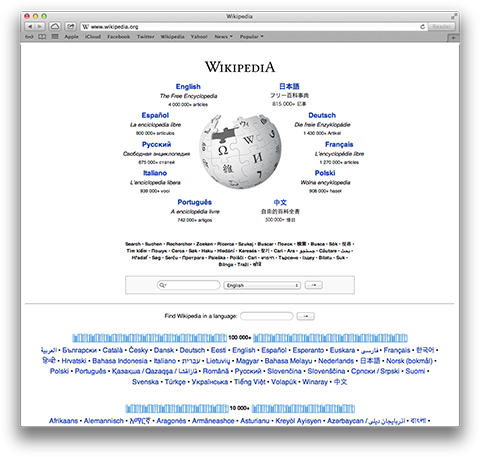The image size is (480, 457).
Task: Click the Wikipedia search text field
Action: [x=189, y=285]
